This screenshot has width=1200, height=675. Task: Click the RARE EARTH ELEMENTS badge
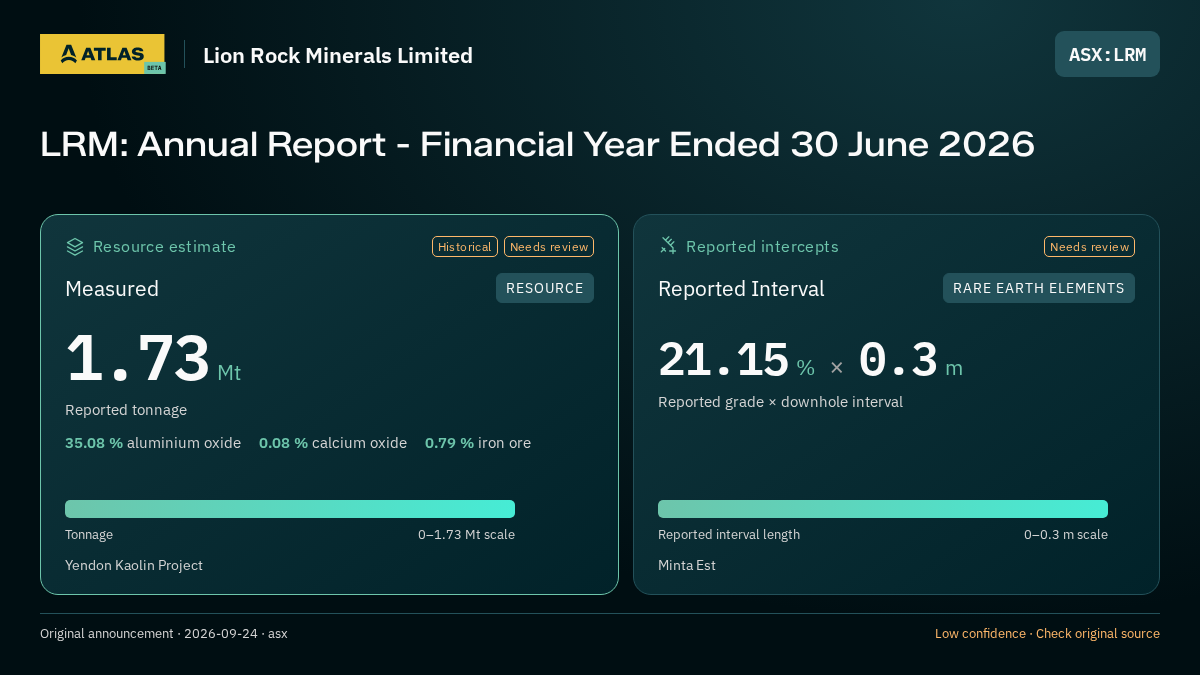tap(1039, 288)
